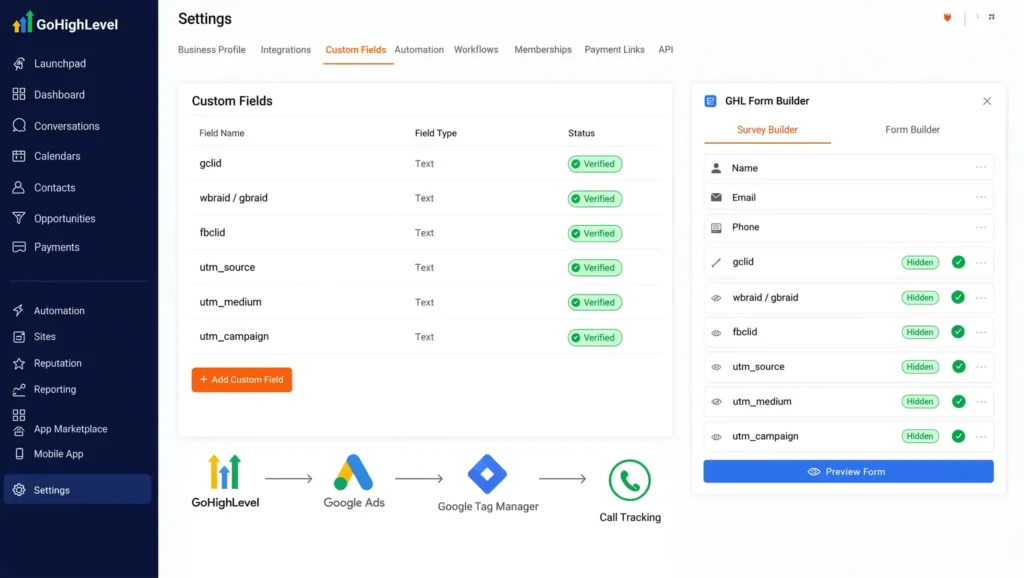Toggle visibility eye for wbraid / gbraid
Viewport: 1024px width, 578px height.
click(716, 298)
